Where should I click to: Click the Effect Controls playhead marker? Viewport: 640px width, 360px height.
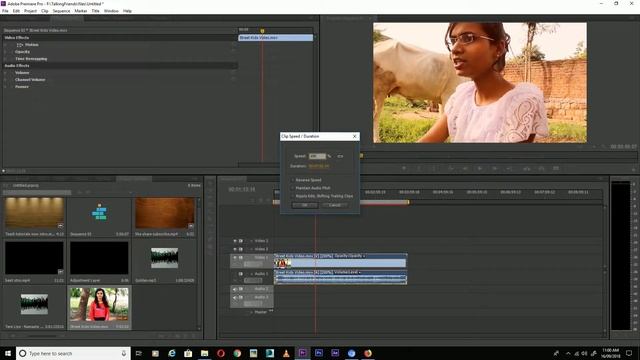pos(262,31)
